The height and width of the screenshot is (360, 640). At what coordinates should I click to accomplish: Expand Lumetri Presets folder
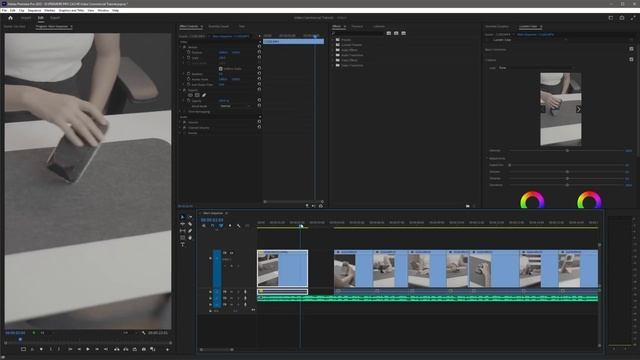click(x=333, y=44)
